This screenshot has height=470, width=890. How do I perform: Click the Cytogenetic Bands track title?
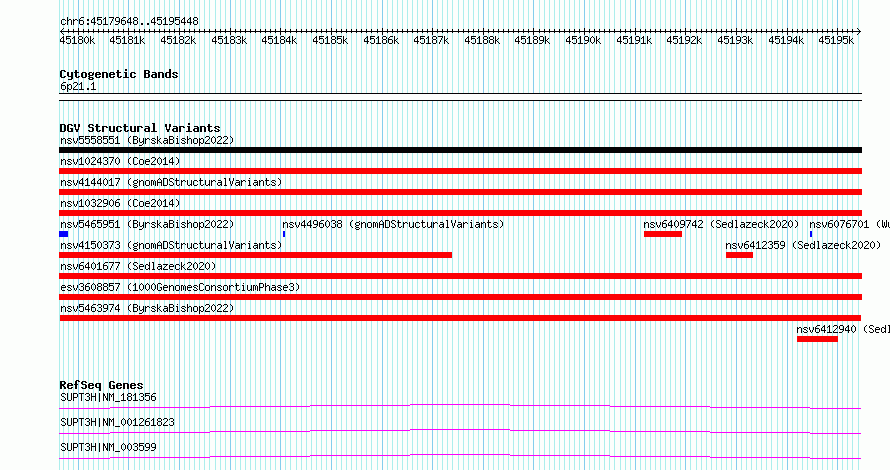coord(119,74)
